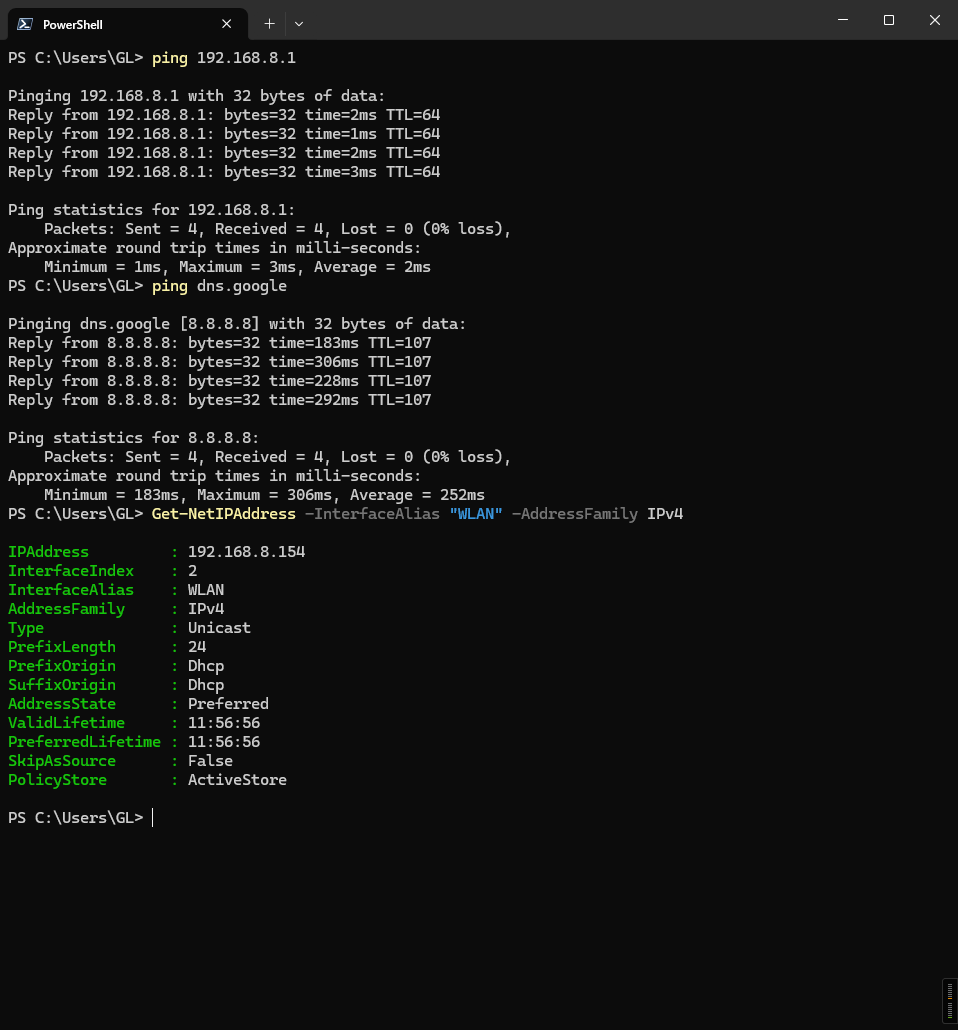Screen dimensions: 958x1030
Task: Click the activity meter widget in bottom-right corner
Action: pos(949,1001)
